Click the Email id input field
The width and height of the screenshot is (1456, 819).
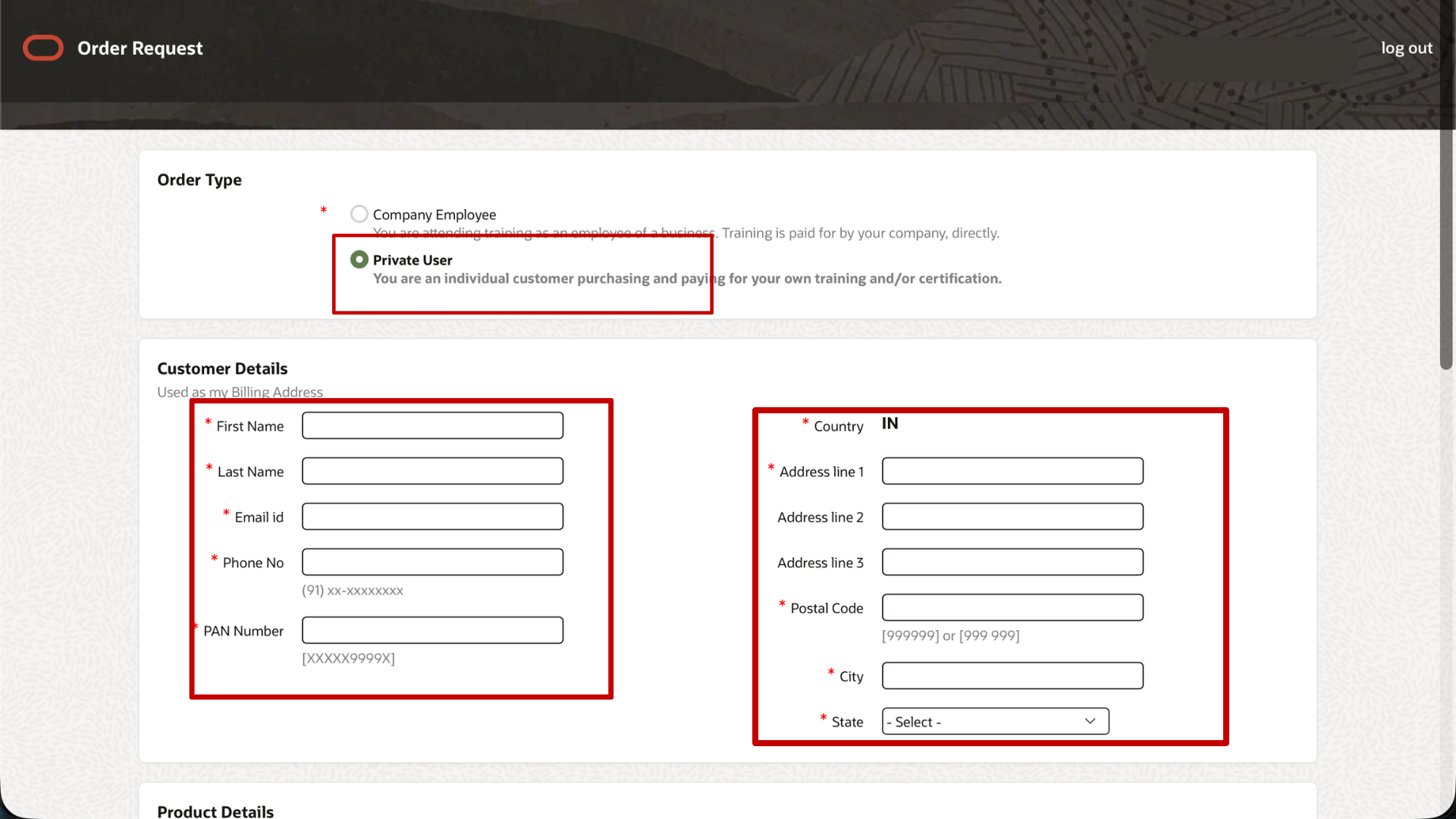pos(431,516)
